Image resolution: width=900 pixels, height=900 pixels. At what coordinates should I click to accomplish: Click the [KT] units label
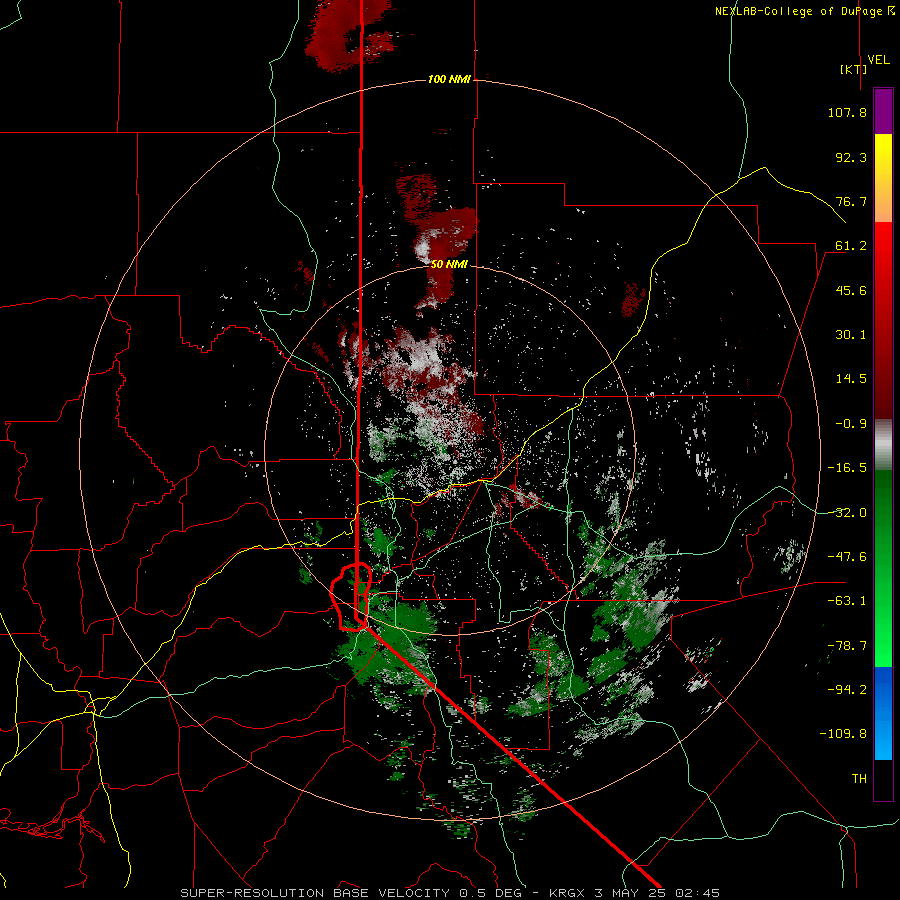[853, 69]
